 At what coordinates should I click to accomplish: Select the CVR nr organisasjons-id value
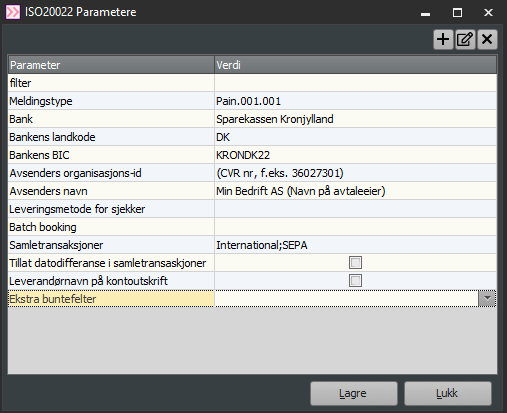pyautogui.click(x=355, y=173)
